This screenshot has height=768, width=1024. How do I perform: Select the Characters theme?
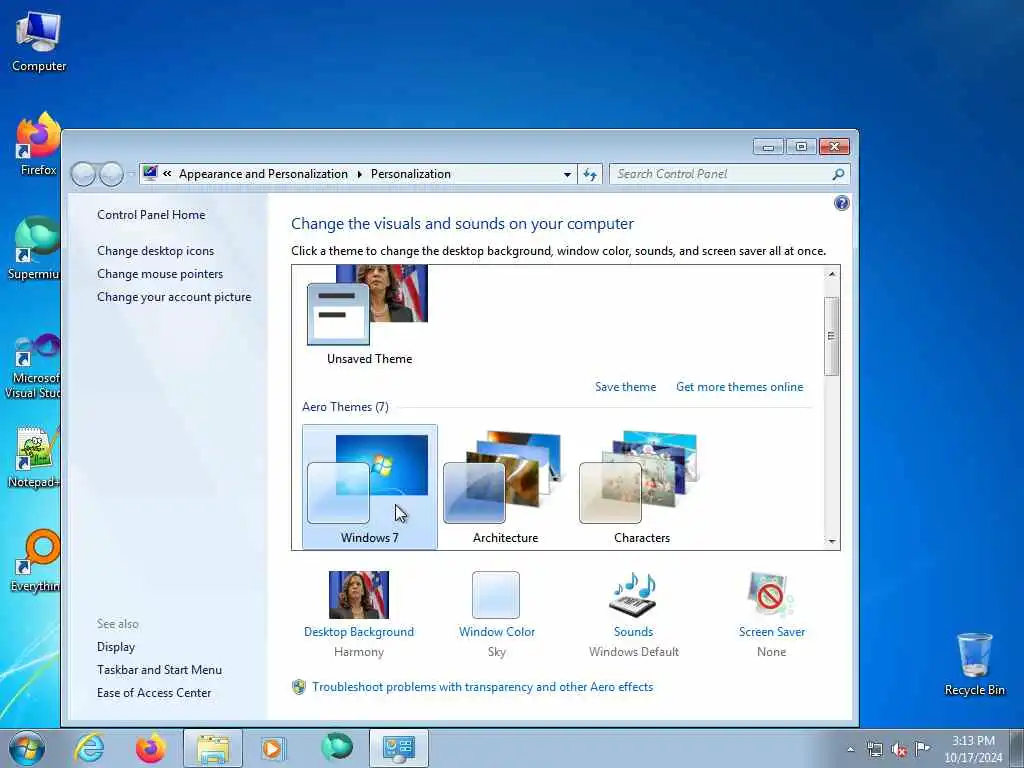(x=641, y=487)
